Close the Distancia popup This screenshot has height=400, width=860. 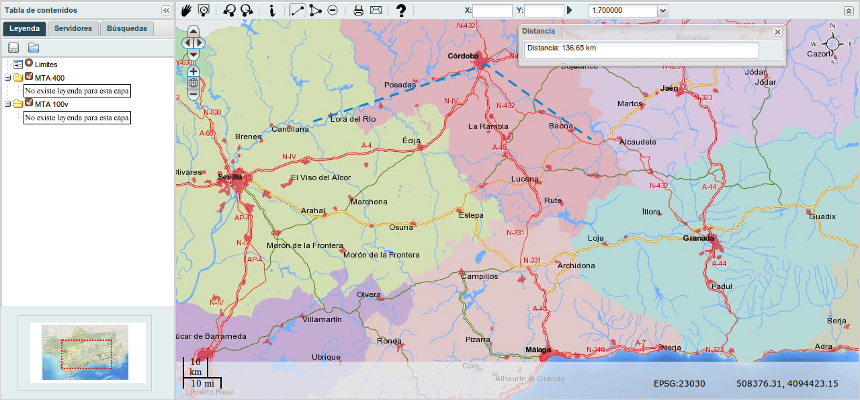(777, 32)
